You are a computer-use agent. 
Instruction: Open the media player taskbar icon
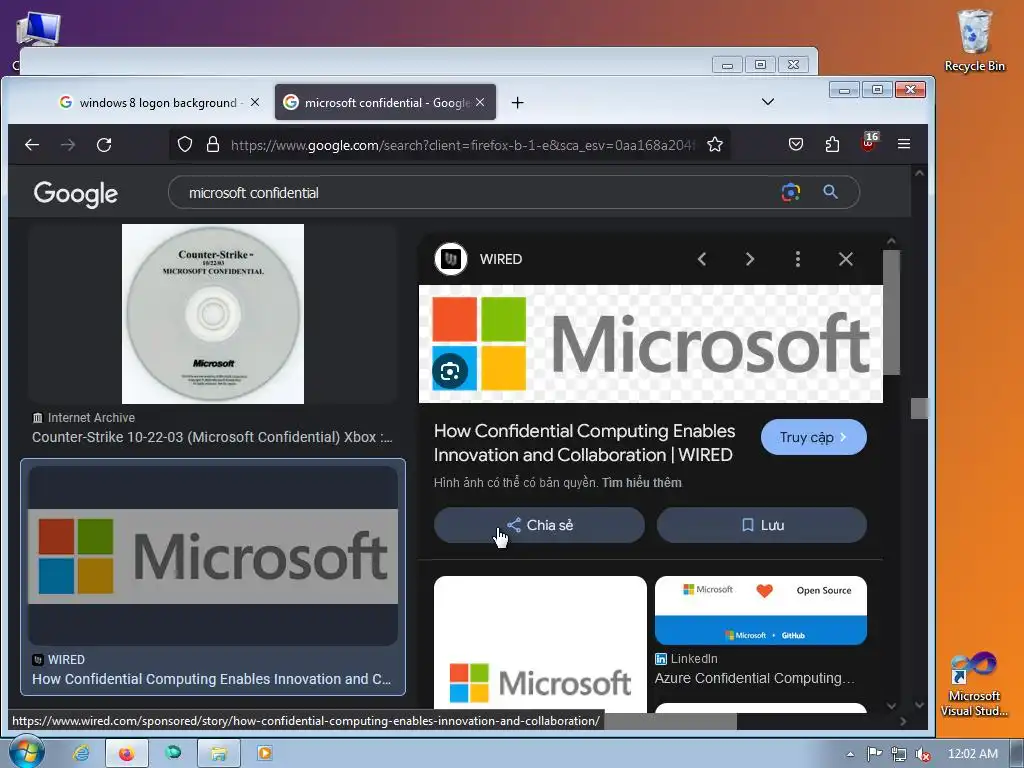pyautogui.click(x=264, y=753)
